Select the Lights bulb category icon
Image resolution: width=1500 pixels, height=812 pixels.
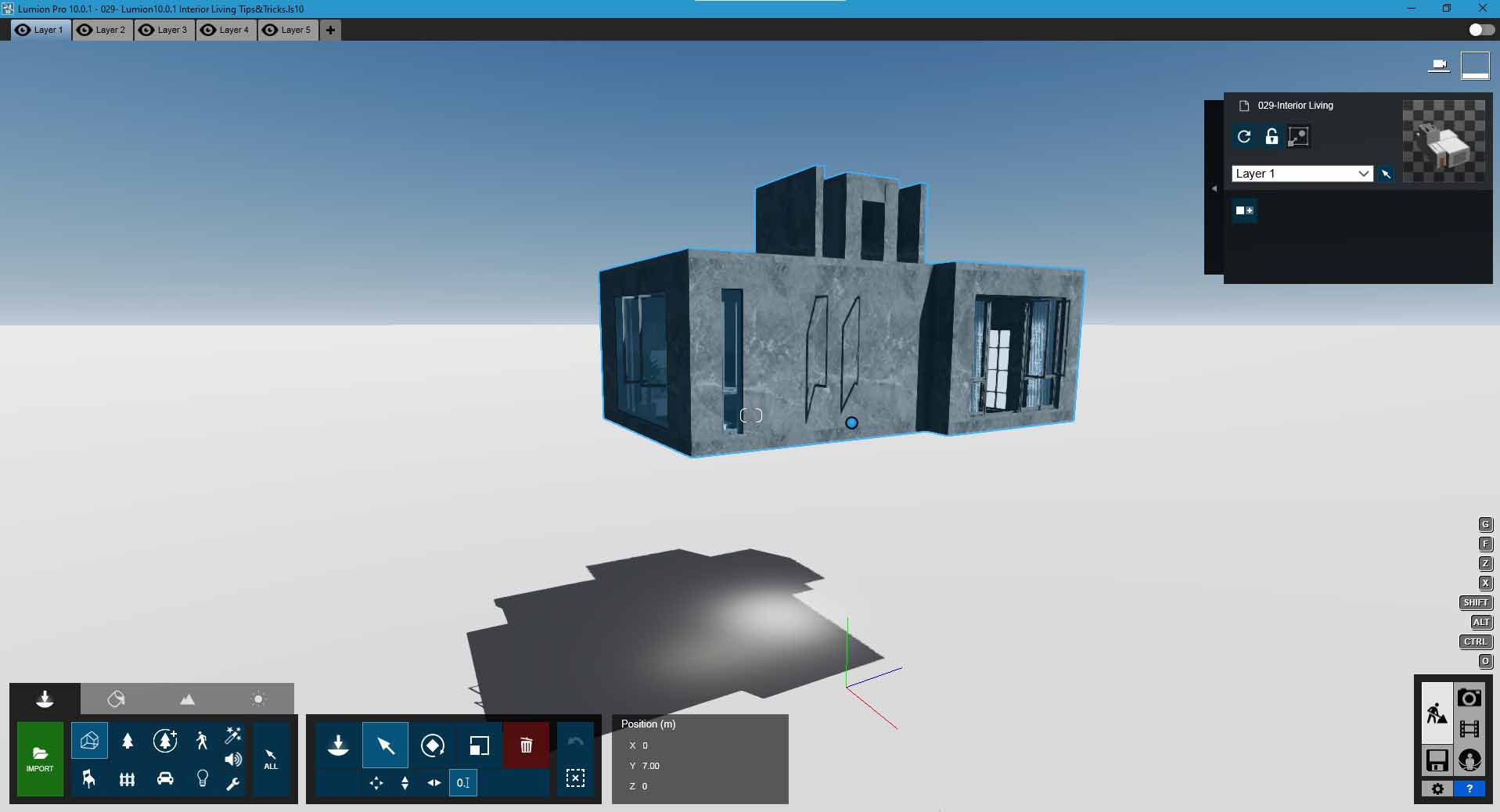tap(203, 778)
